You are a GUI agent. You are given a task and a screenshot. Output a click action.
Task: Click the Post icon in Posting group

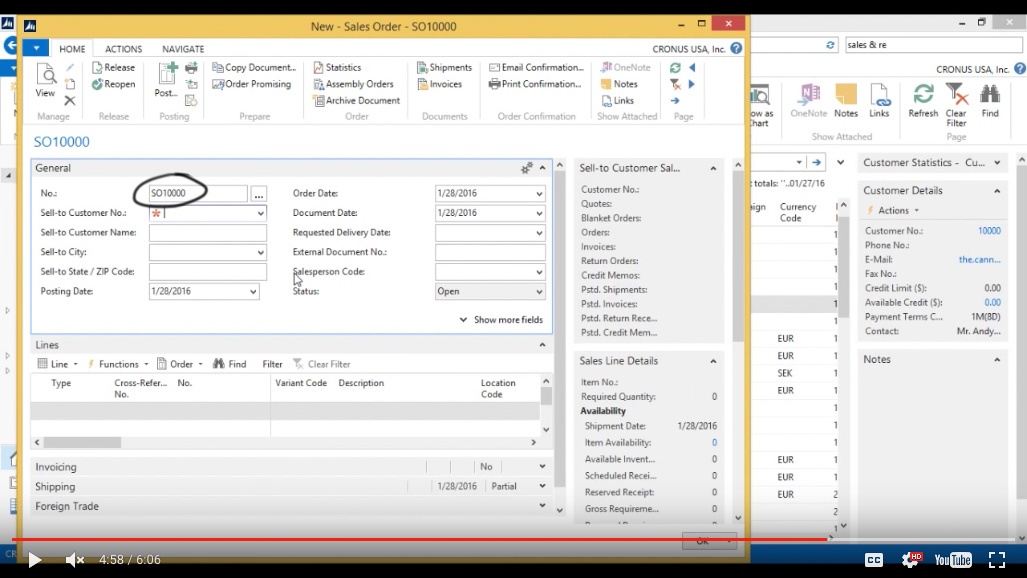(x=166, y=81)
